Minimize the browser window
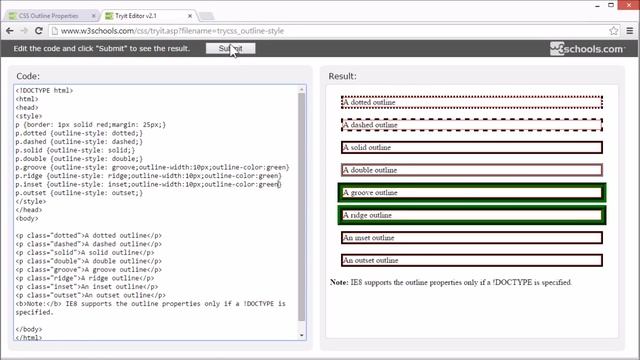The height and width of the screenshot is (360, 640). (598, 5)
